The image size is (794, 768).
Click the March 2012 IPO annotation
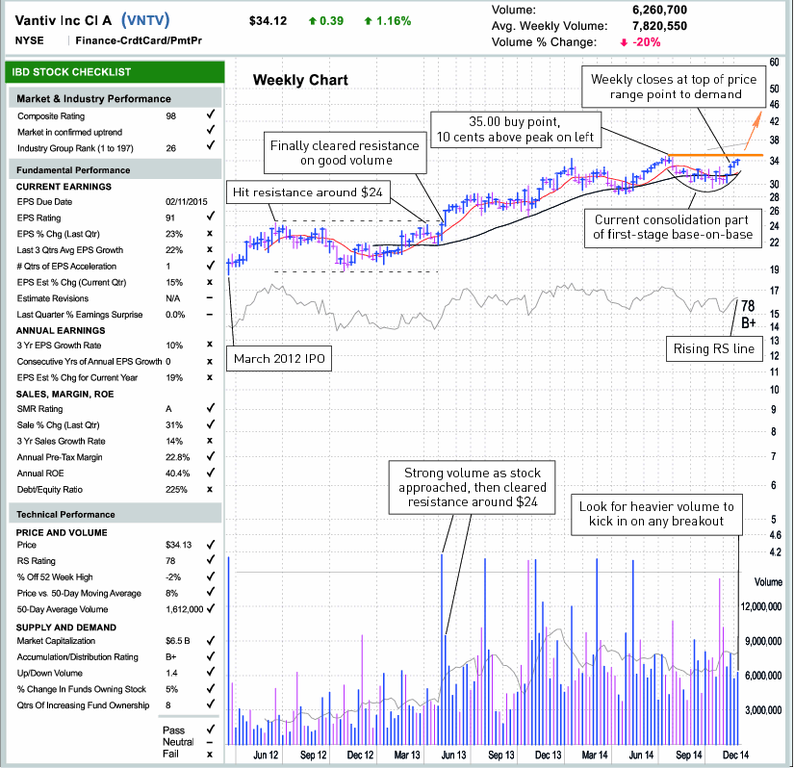(x=279, y=358)
